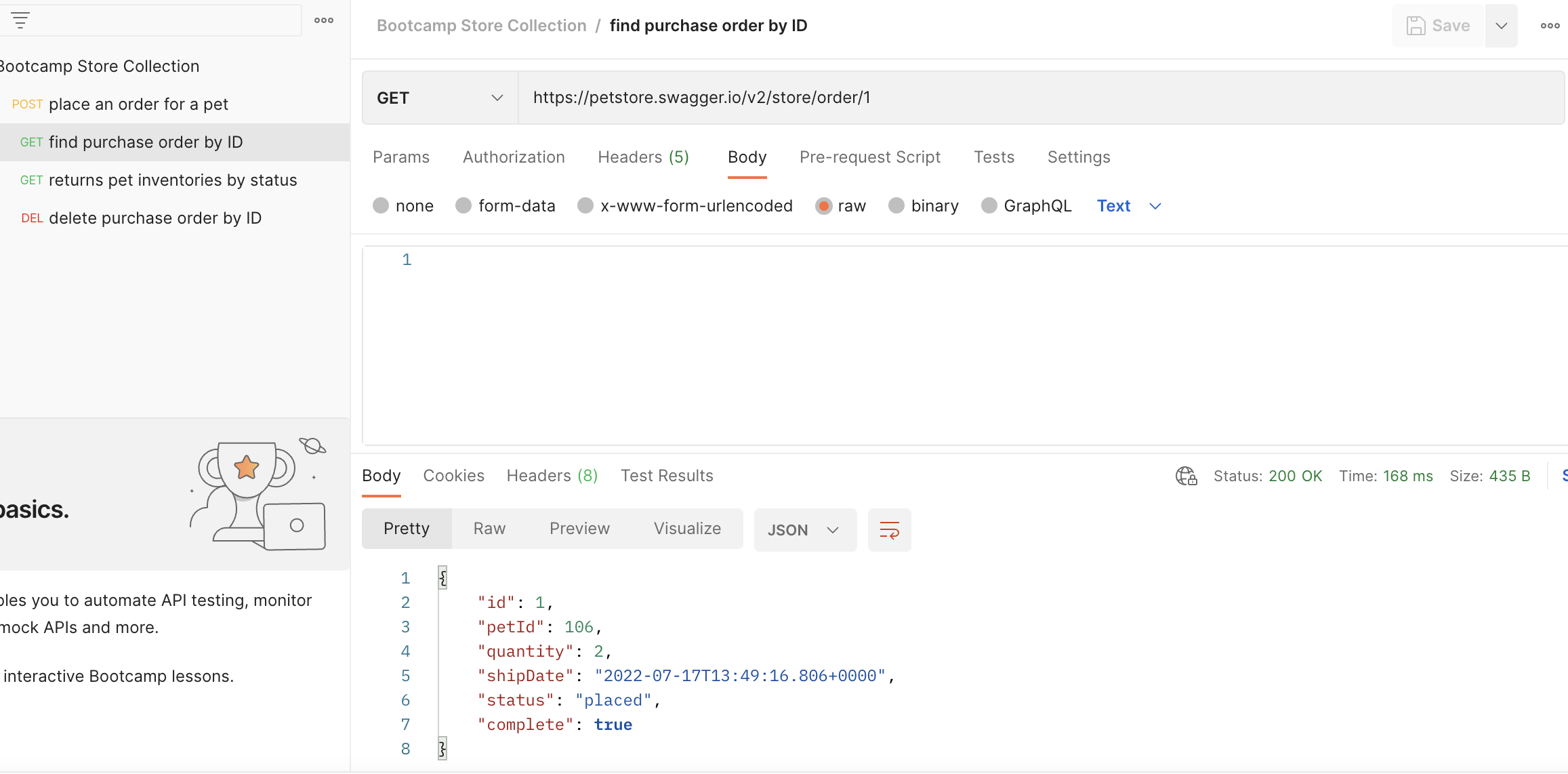This screenshot has height=774, width=1568.
Task: Select the Pretty response view
Action: tap(407, 529)
